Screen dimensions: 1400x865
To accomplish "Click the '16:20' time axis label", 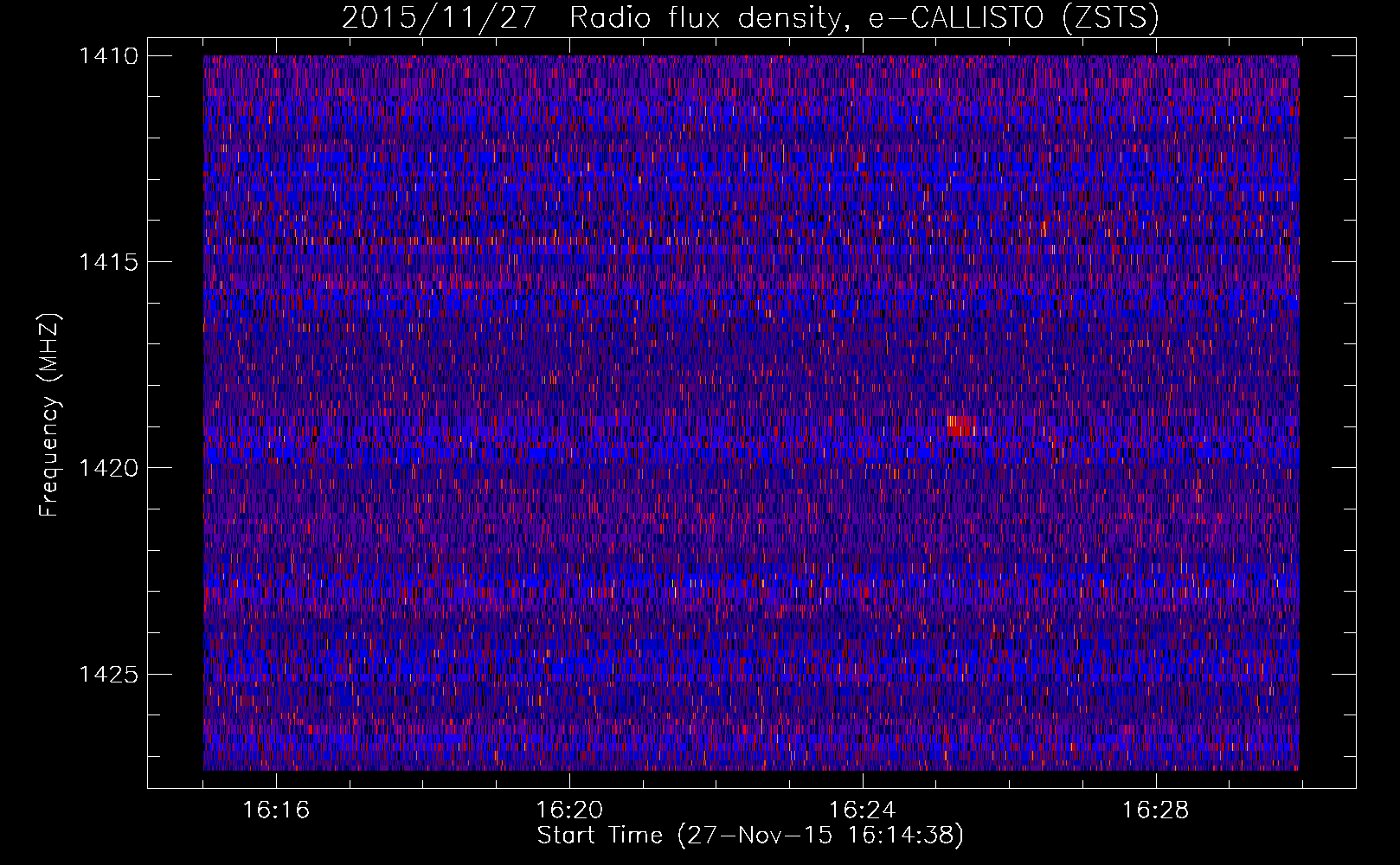I will coord(569,811).
